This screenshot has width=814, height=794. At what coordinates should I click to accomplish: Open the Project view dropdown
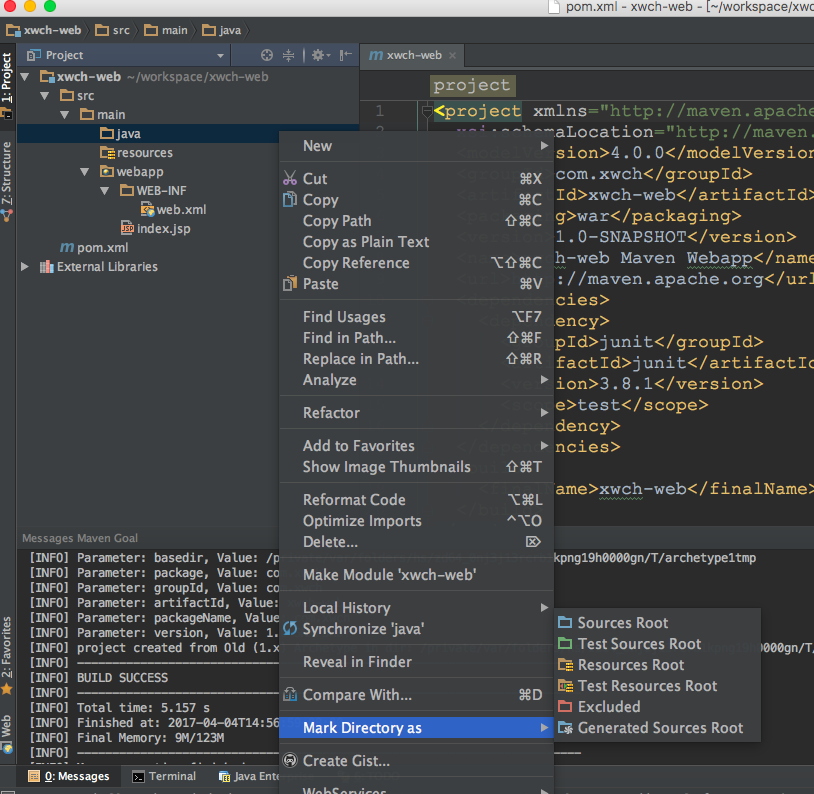(221, 56)
